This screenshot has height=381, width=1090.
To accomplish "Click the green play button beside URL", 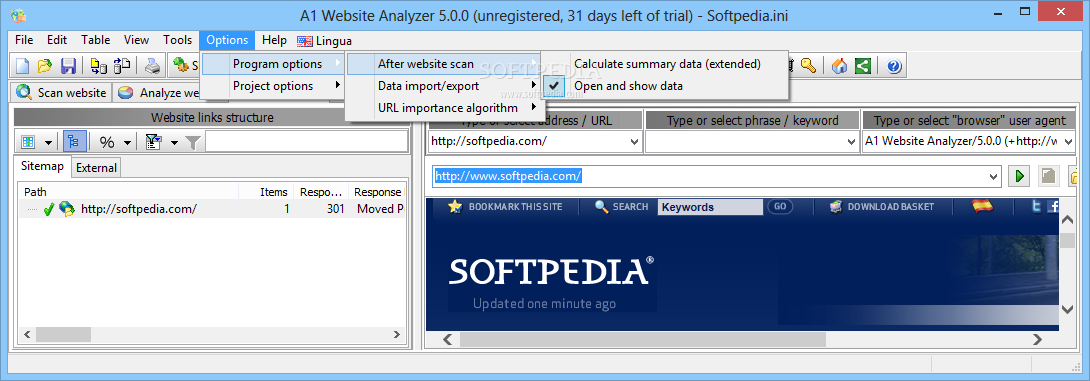I will pyautogui.click(x=1019, y=176).
